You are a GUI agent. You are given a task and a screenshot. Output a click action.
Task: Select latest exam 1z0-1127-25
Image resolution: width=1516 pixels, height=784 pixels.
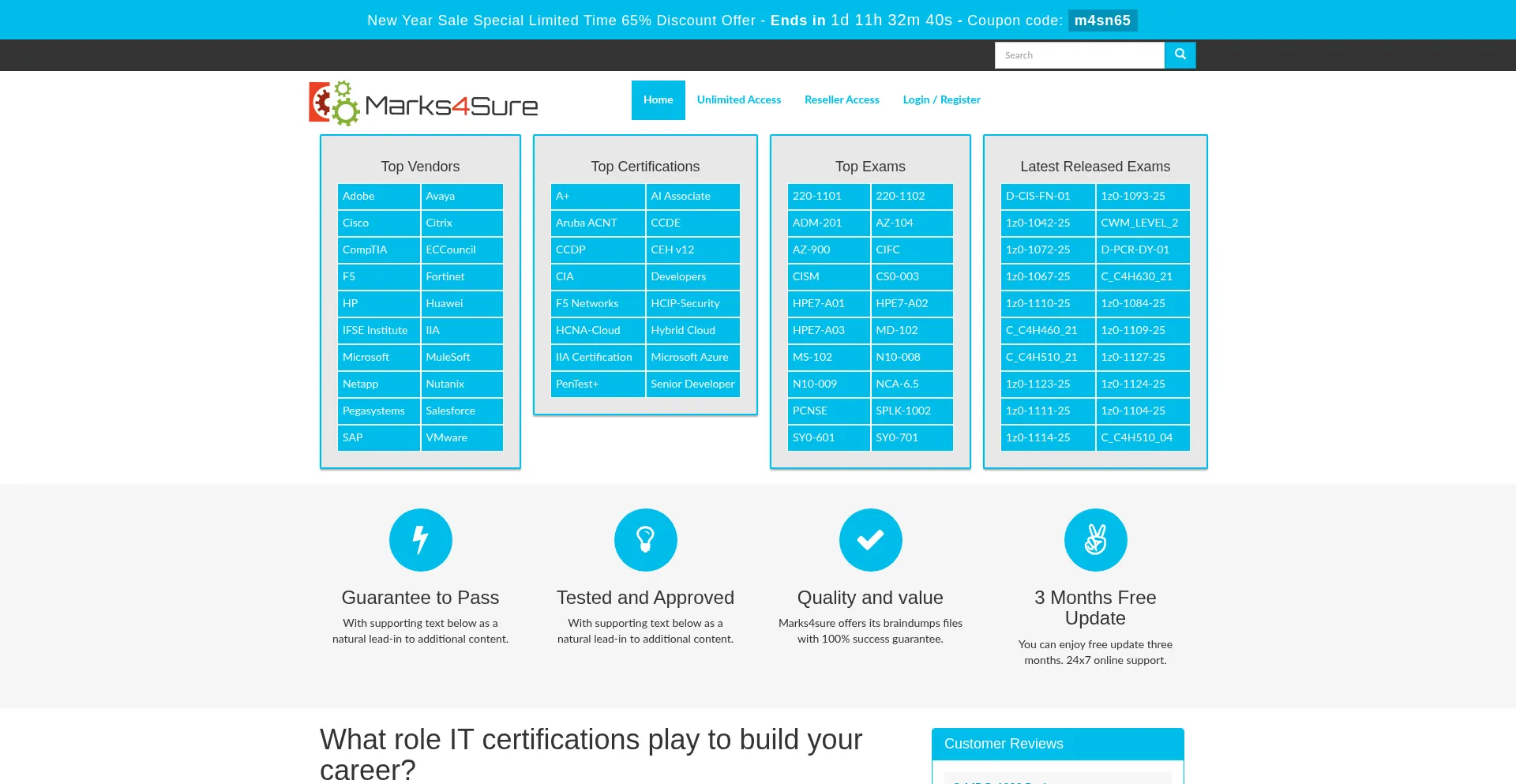coord(1143,357)
